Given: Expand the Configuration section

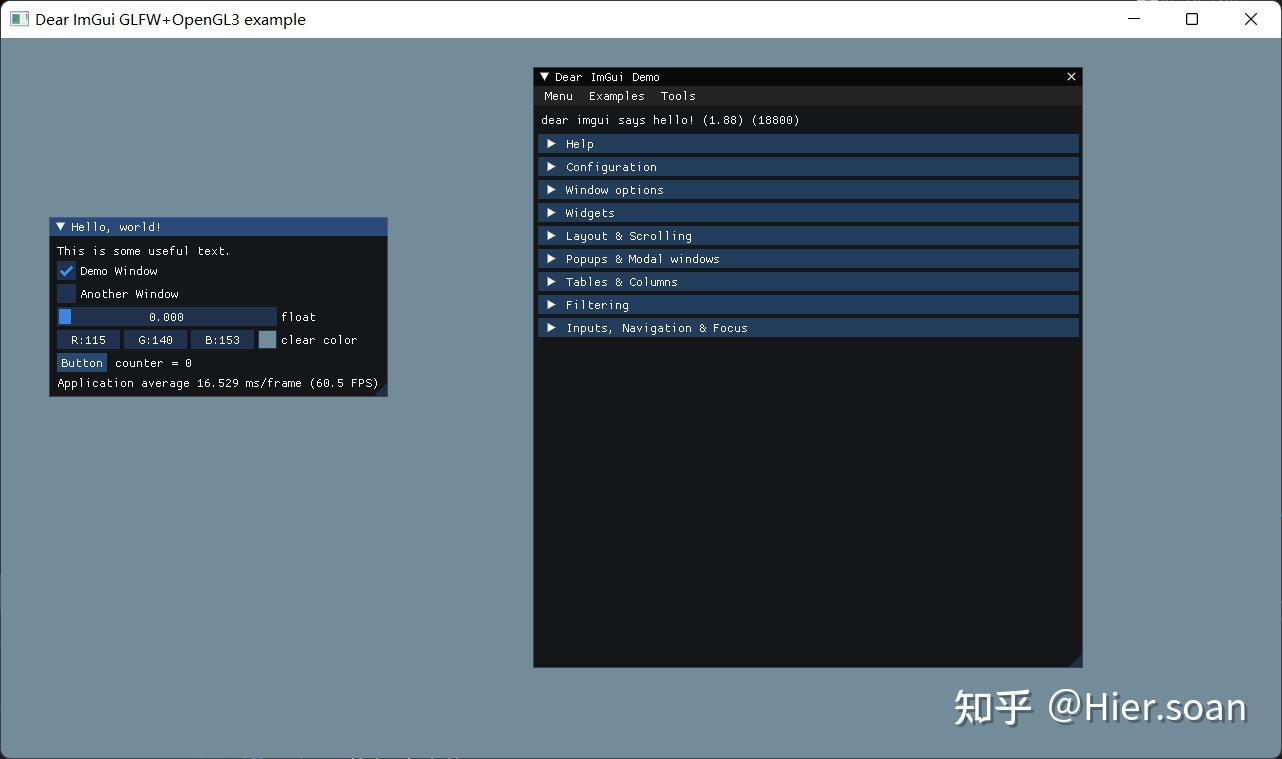Looking at the screenshot, I should pyautogui.click(x=808, y=167).
